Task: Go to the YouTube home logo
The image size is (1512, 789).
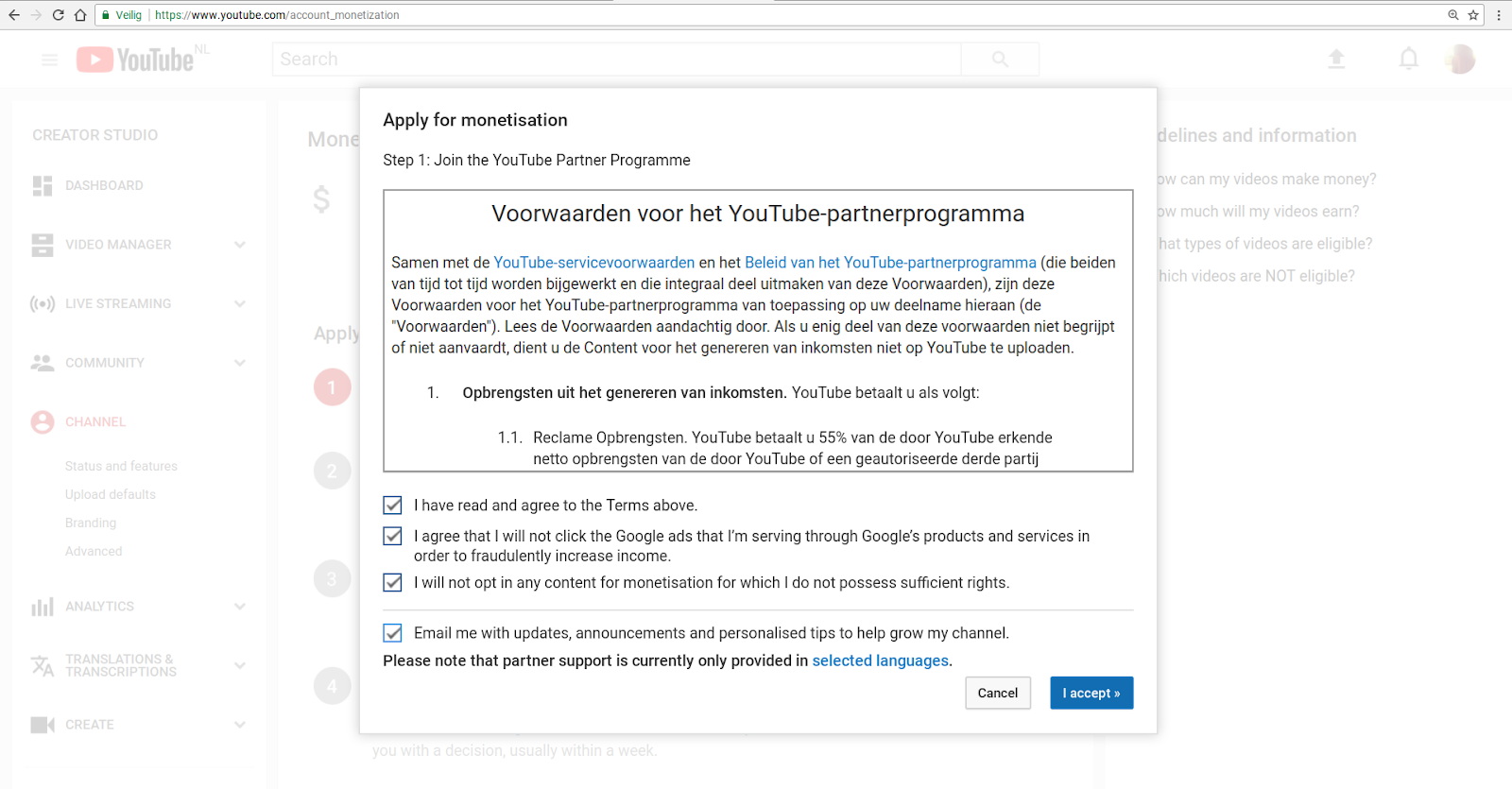Action: 136,60
